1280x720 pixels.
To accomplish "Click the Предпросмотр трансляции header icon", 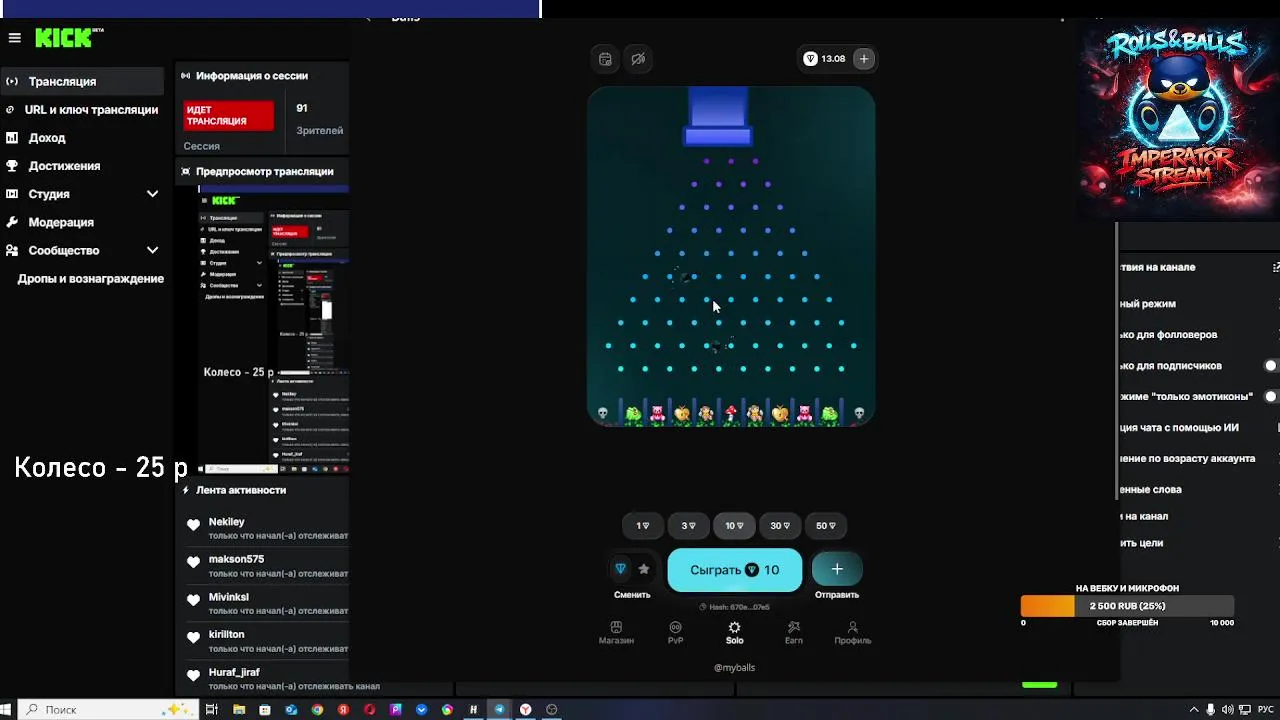I will [x=185, y=172].
